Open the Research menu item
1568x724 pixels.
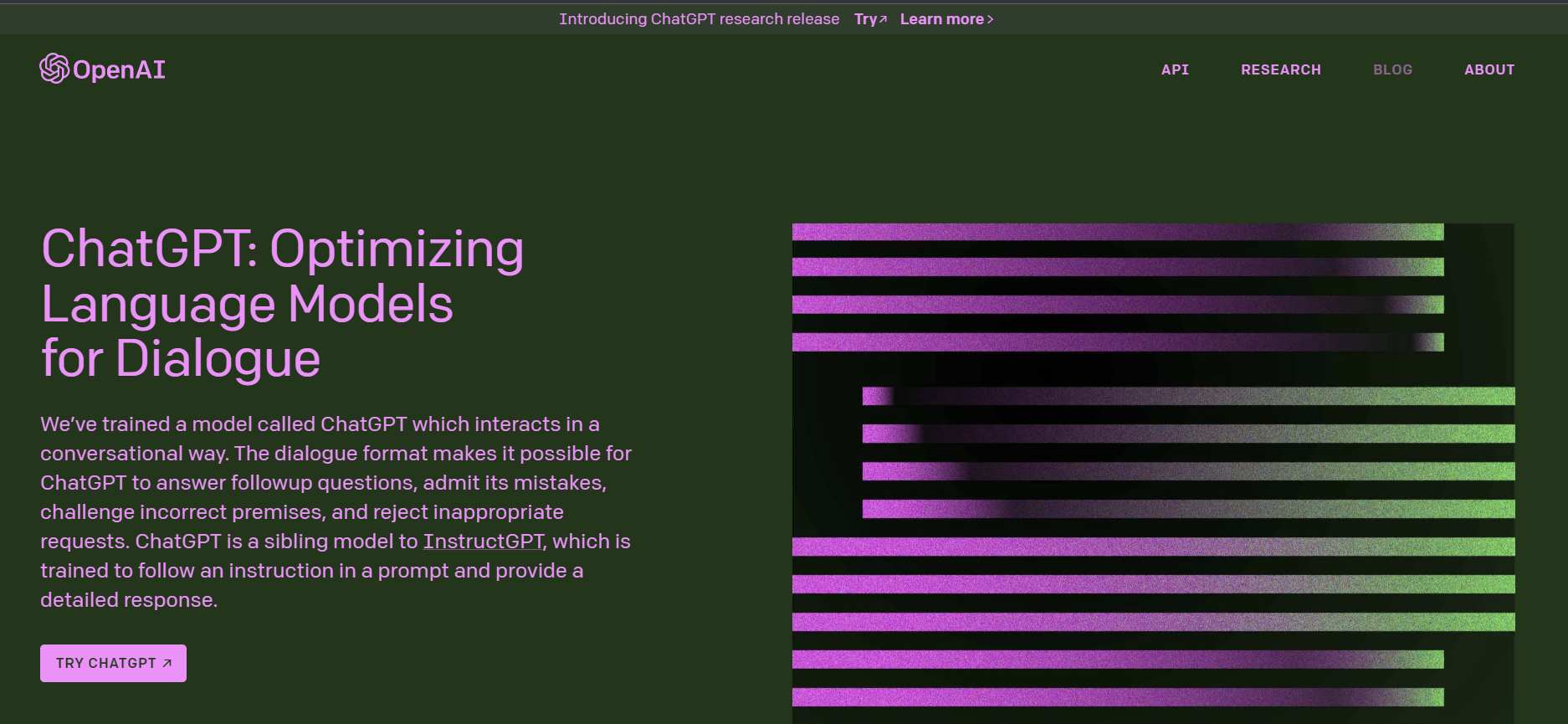[x=1281, y=69]
